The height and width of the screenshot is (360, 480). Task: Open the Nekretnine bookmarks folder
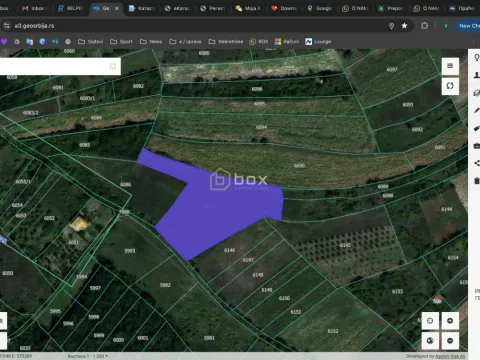pos(226,42)
